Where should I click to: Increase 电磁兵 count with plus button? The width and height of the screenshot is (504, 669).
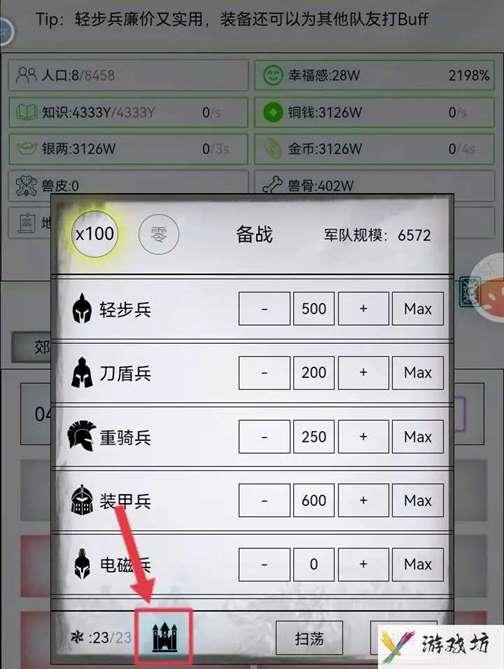coord(363,564)
